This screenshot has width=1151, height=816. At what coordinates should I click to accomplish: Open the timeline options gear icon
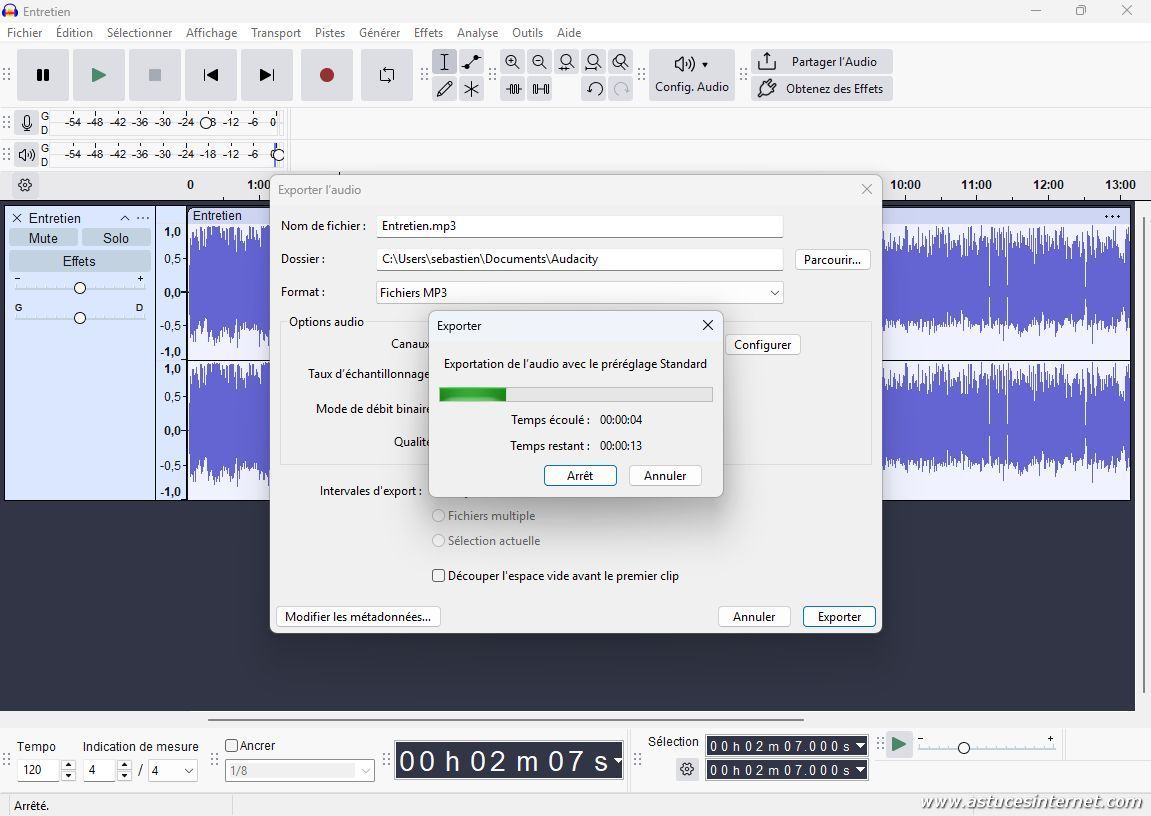[25, 185]
